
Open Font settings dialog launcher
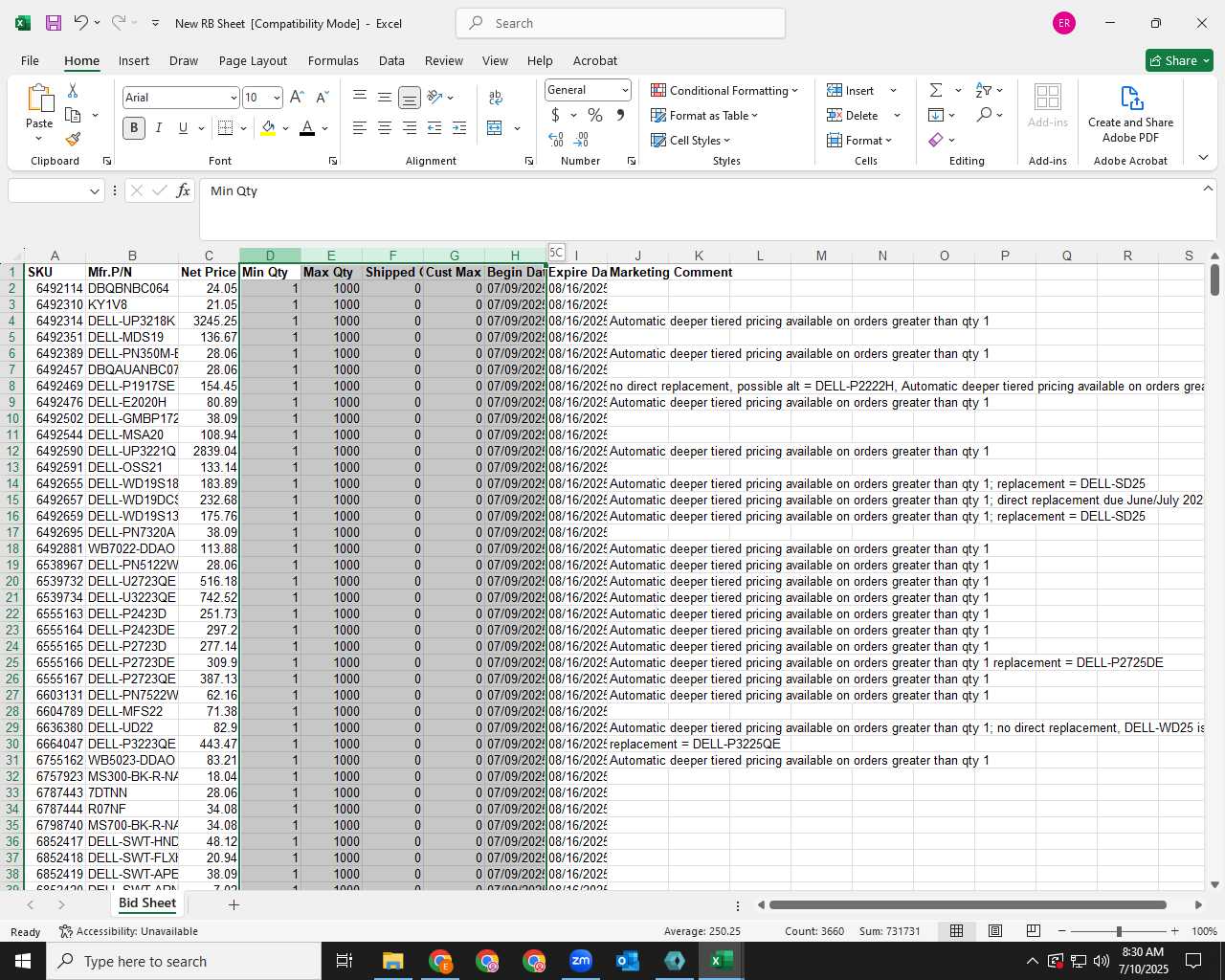333,161
